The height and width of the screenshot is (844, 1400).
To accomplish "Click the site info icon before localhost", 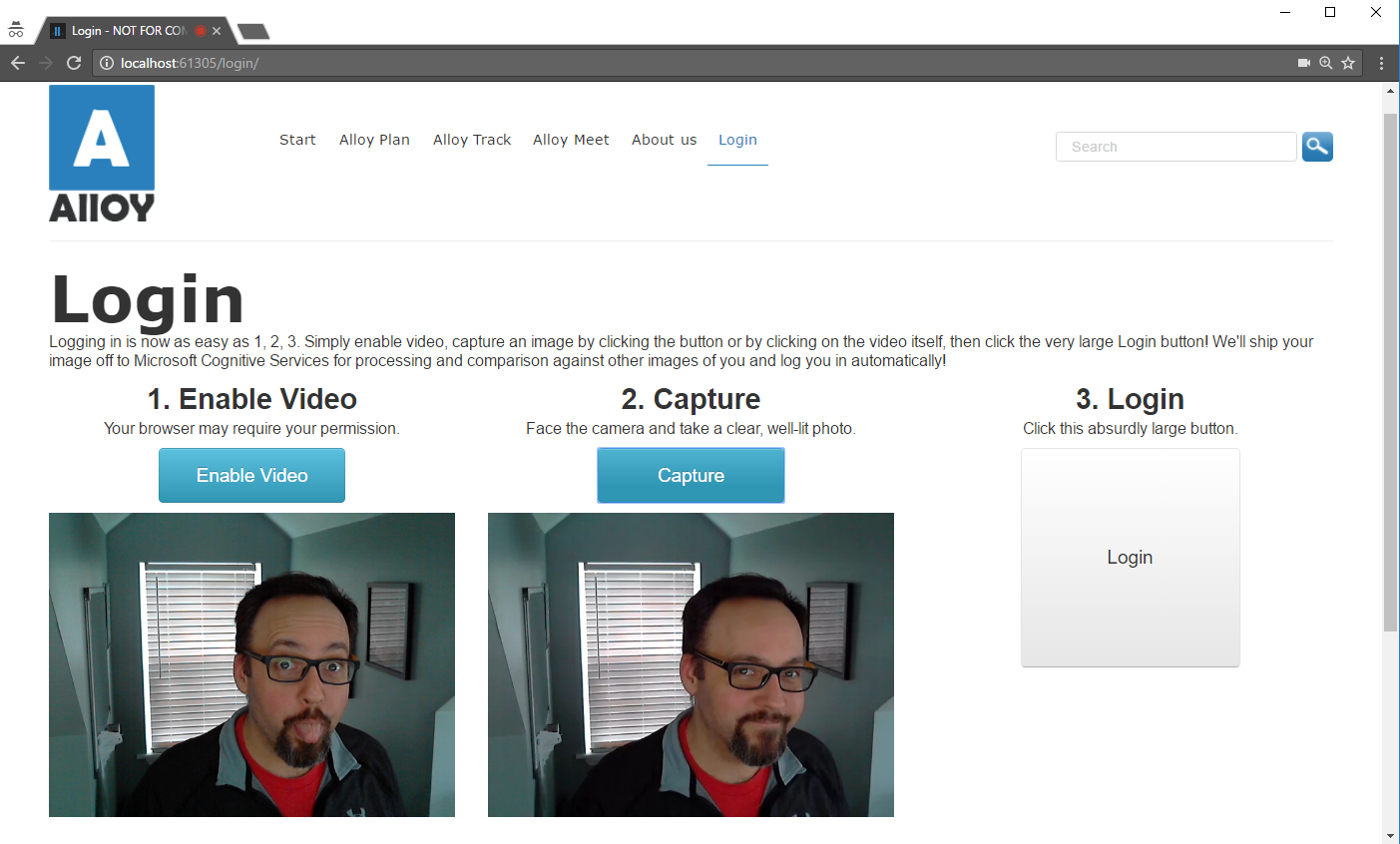I will pyautogui.click(x=106, y=62).
